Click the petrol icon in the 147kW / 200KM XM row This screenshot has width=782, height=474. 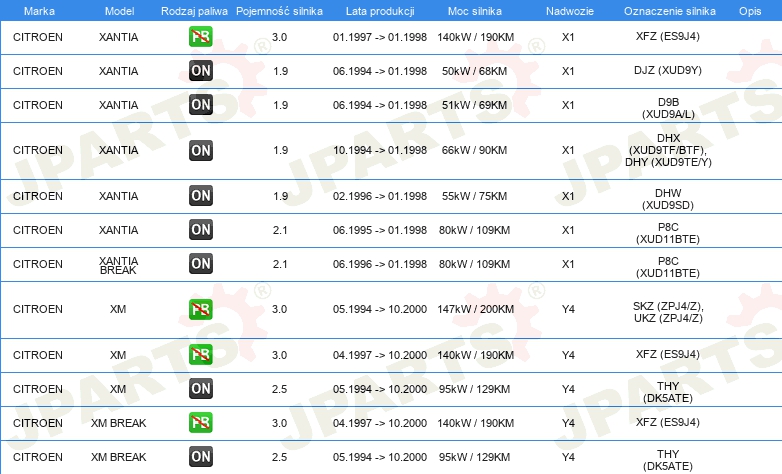pos(200,309)
